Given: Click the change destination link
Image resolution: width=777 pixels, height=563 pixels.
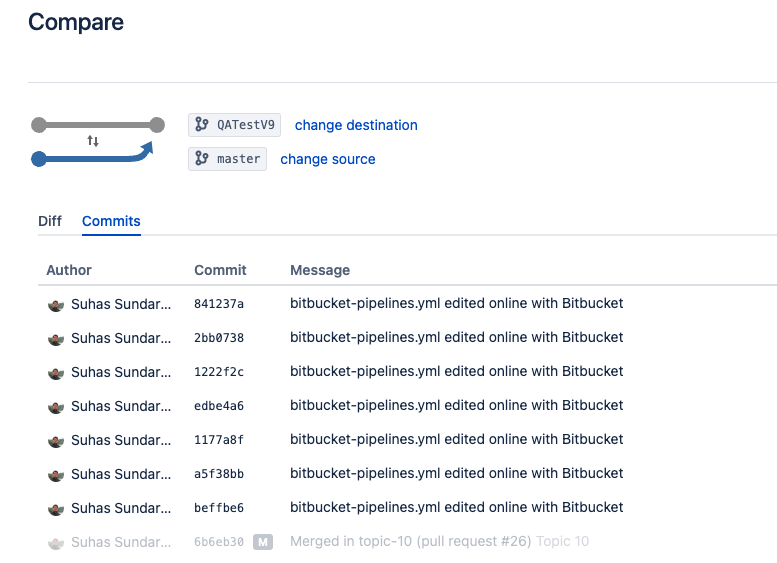Looking at the screenshot, I should [356, 125].
